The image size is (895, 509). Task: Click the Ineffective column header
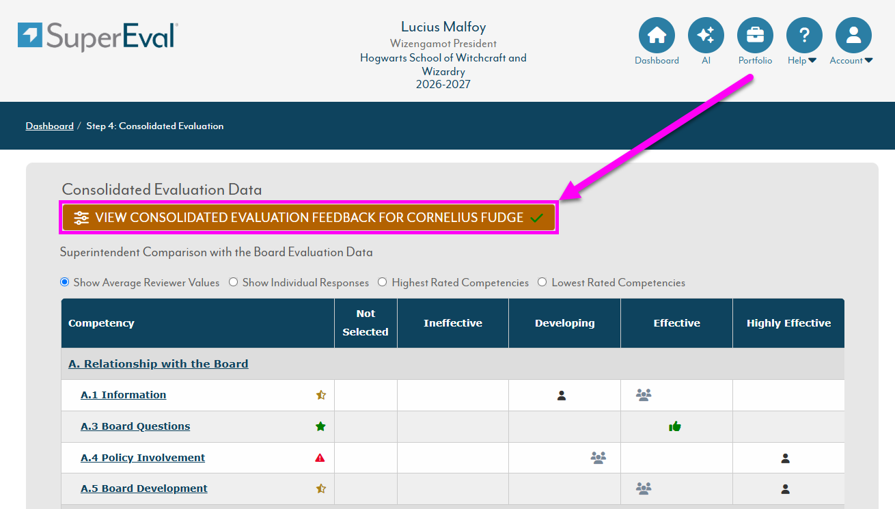coord(453,323)
